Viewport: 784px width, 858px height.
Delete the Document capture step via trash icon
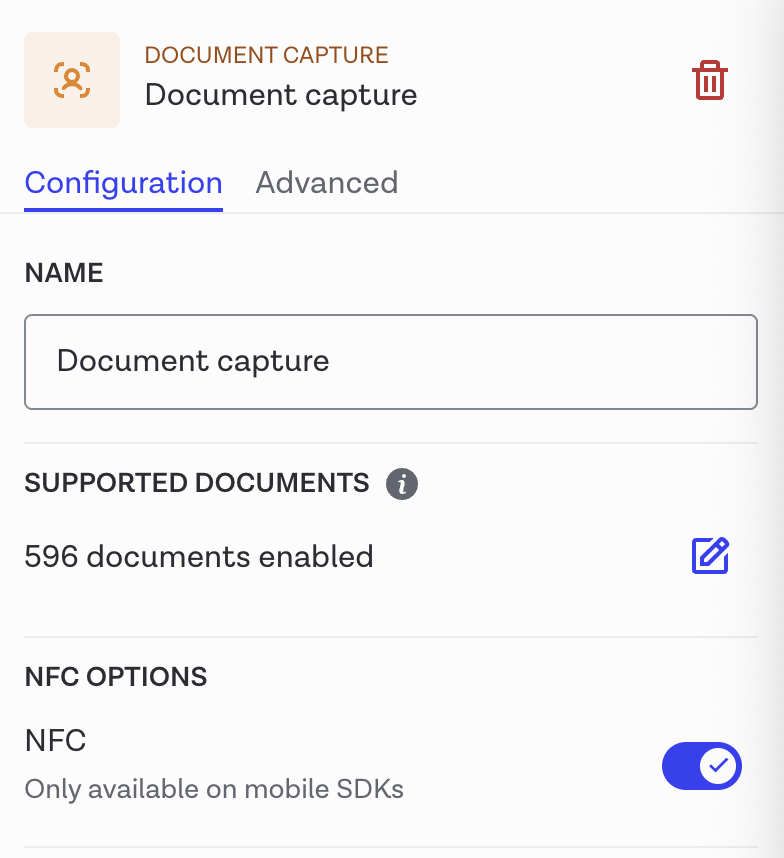(x=710, y=80)
